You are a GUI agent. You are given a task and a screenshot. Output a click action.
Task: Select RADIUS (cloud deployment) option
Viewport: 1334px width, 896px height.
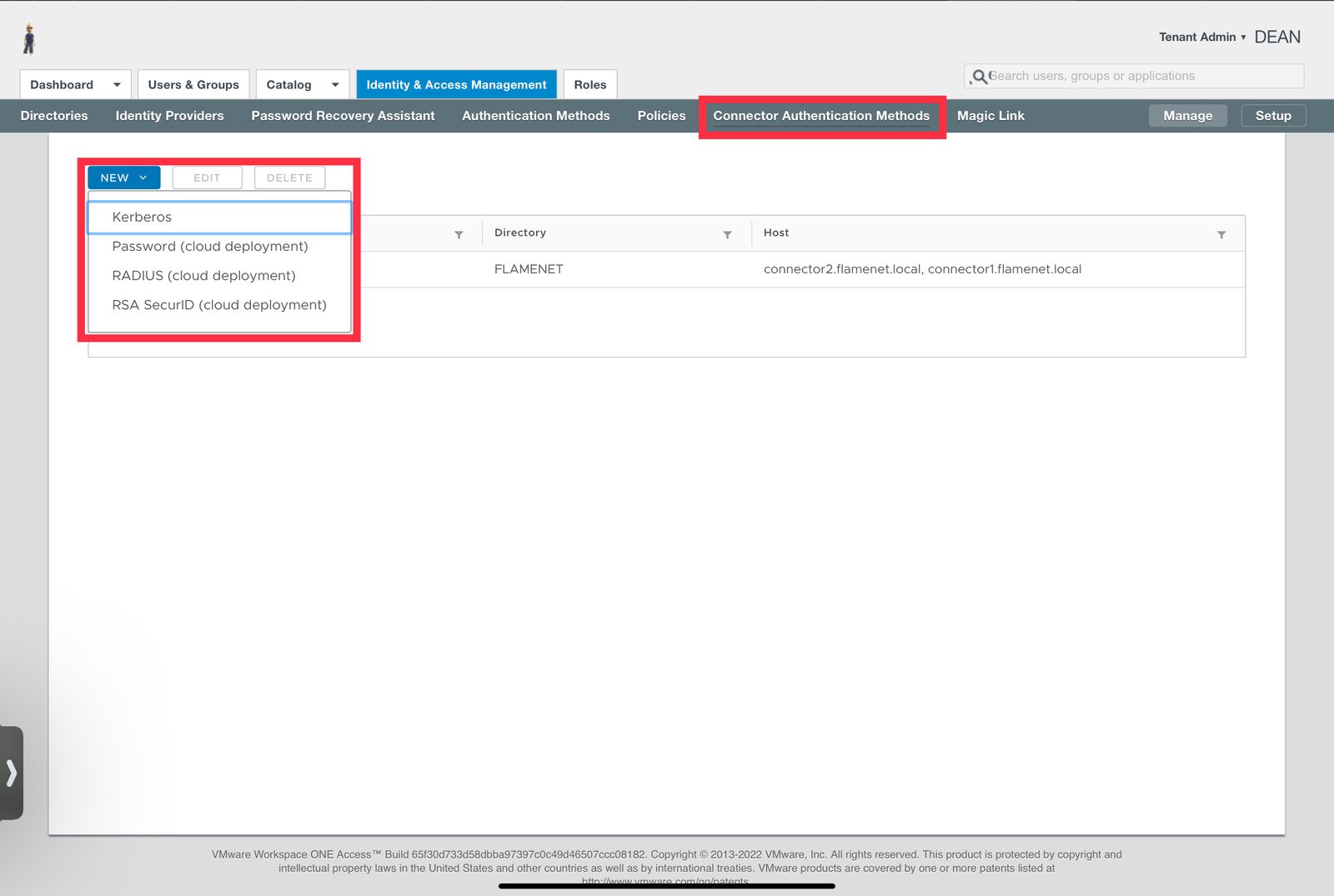pos(203,276)
